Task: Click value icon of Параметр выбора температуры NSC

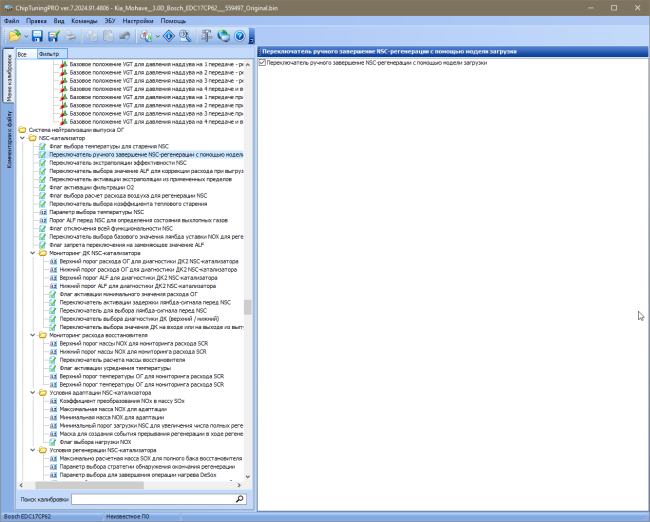Action: [43, 212]
